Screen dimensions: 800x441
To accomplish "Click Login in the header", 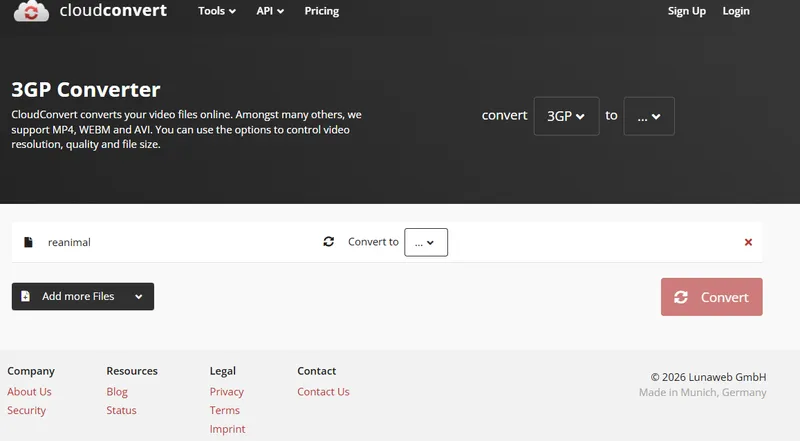I will click(x=736, y=11).
